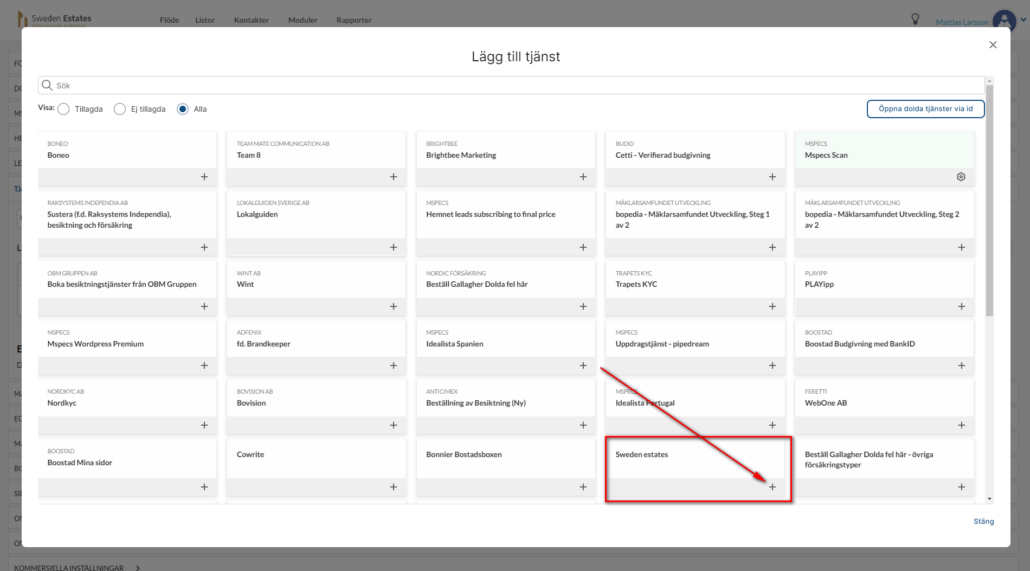Open the user profile avatar at top right
The width and height of the screenshot is (1030, 571).
pyautogui.click(x=1004, y=21)
